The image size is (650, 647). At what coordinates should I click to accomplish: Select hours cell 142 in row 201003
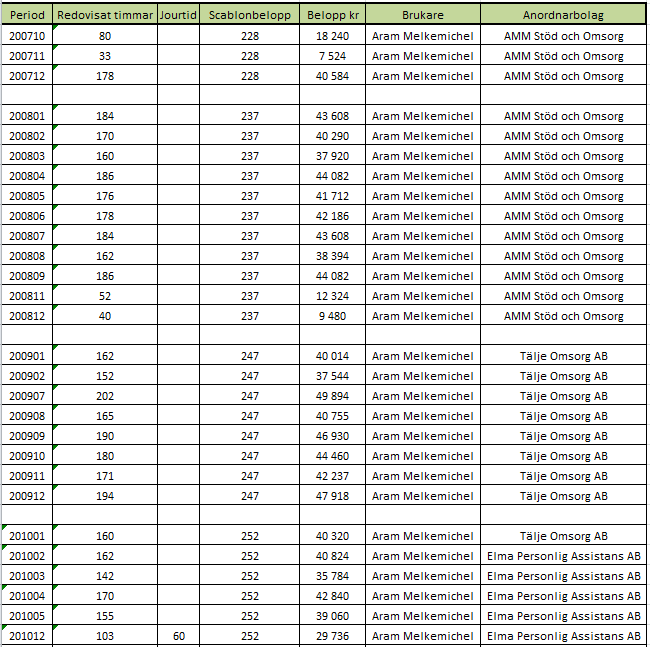pyautogui.click(x=105, y=576)
